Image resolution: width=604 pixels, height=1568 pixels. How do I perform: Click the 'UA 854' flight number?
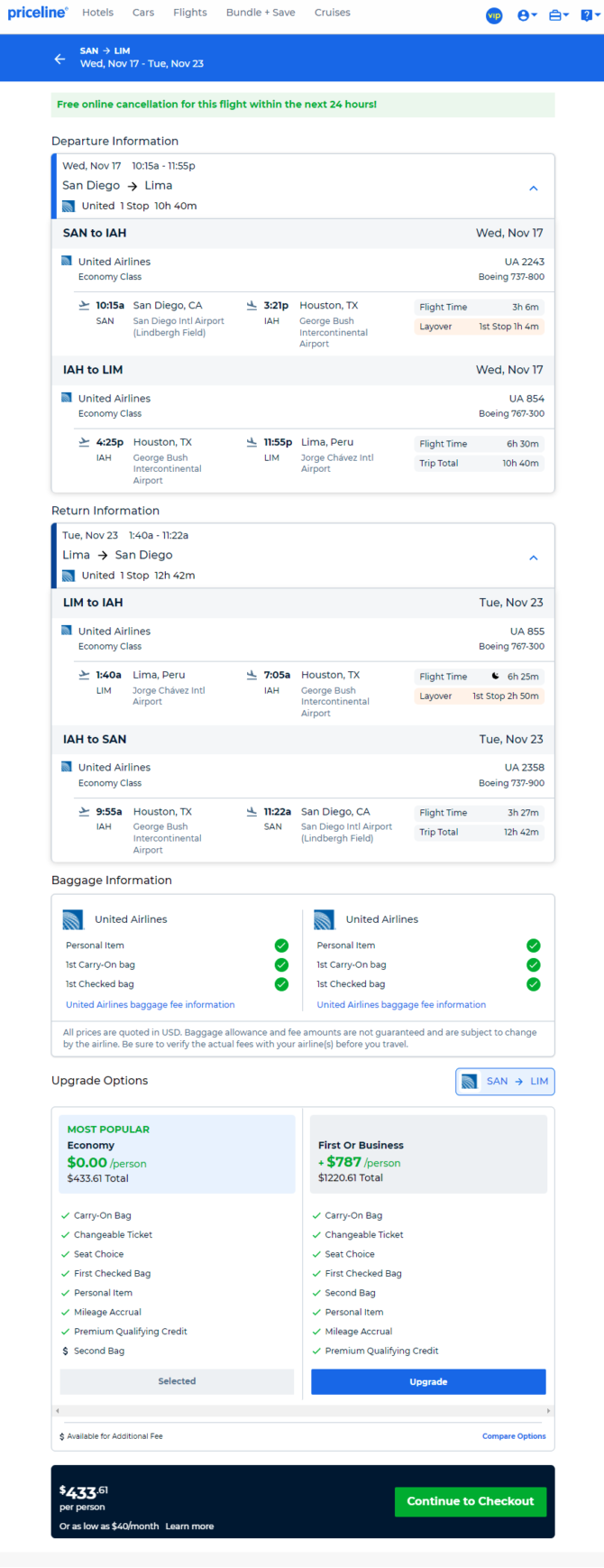527,398
